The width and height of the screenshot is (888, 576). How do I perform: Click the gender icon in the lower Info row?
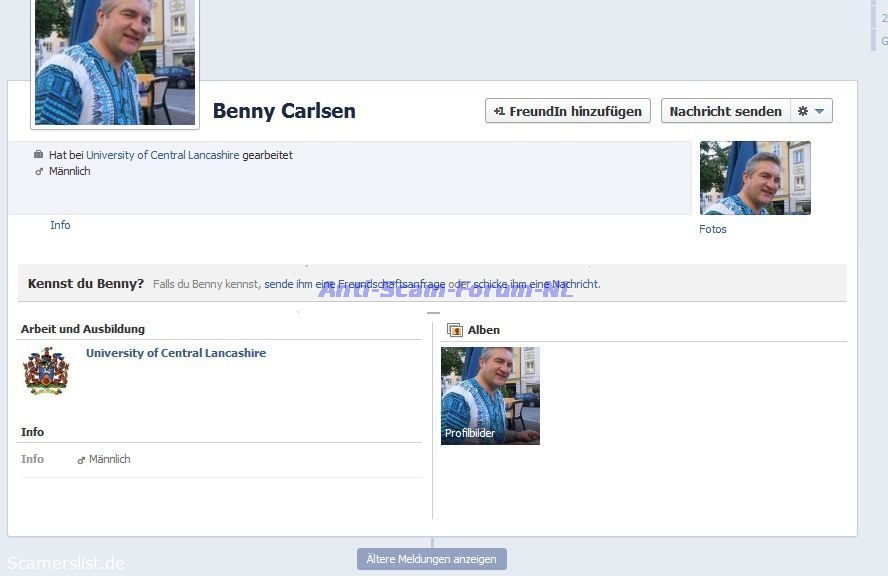click(x=81, y=460)
